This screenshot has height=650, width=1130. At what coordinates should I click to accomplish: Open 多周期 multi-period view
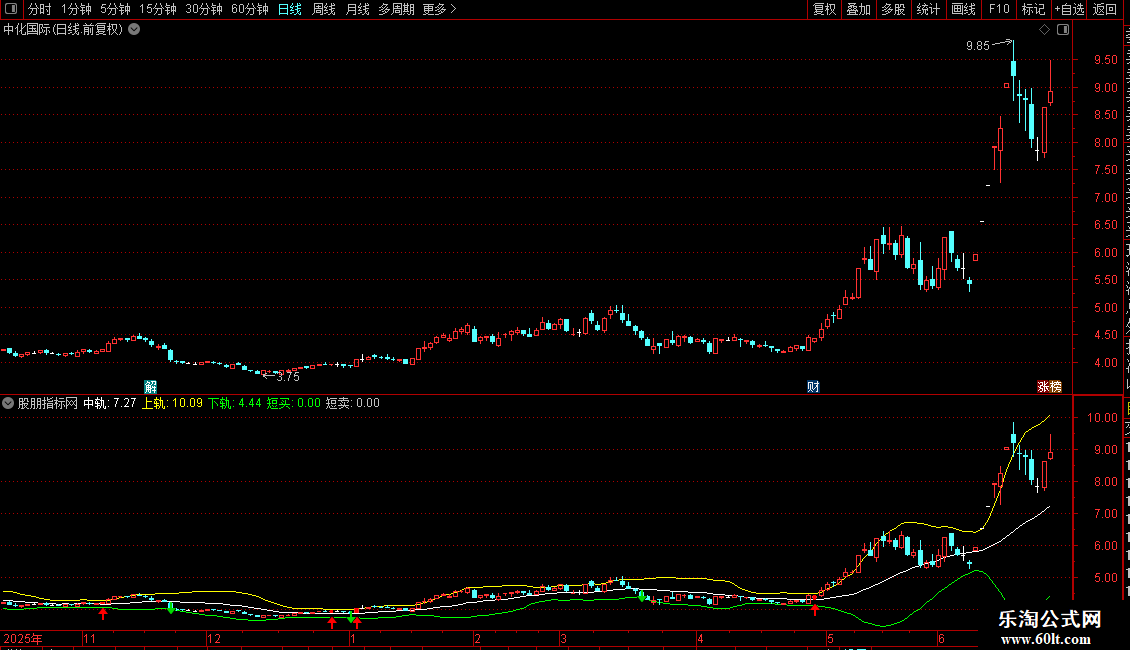[396, 9]
